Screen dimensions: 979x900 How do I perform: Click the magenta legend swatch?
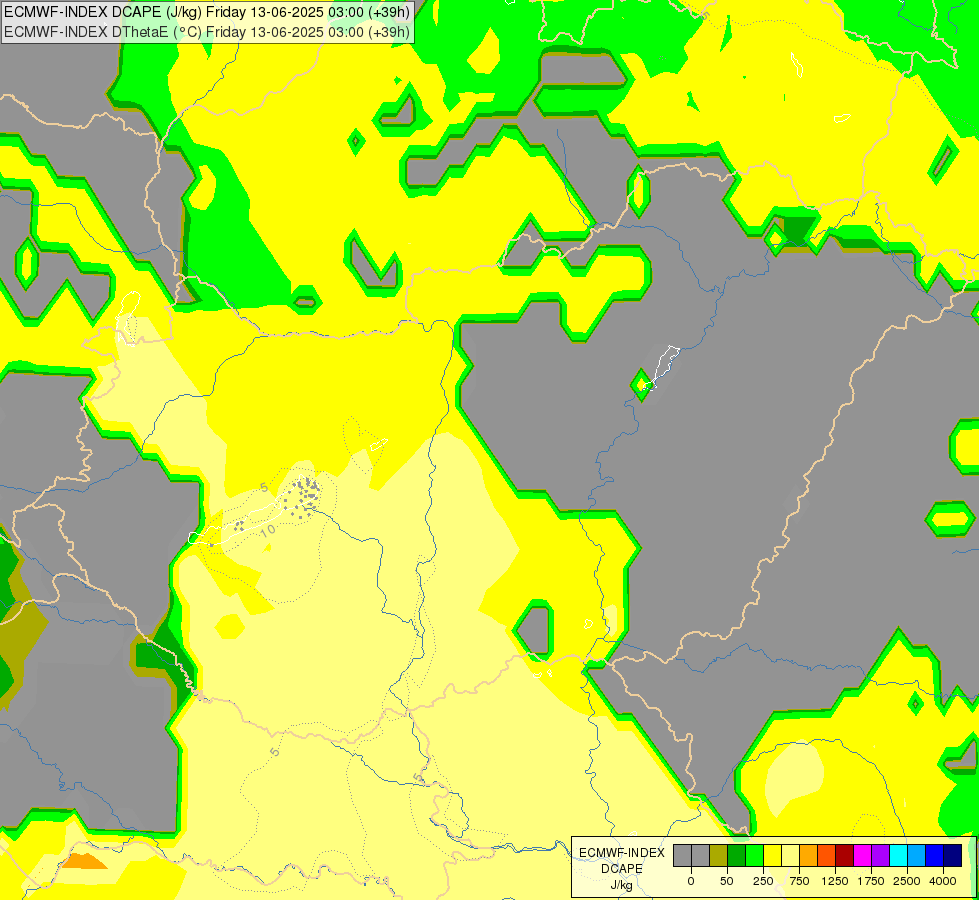(x=862, y=855)
